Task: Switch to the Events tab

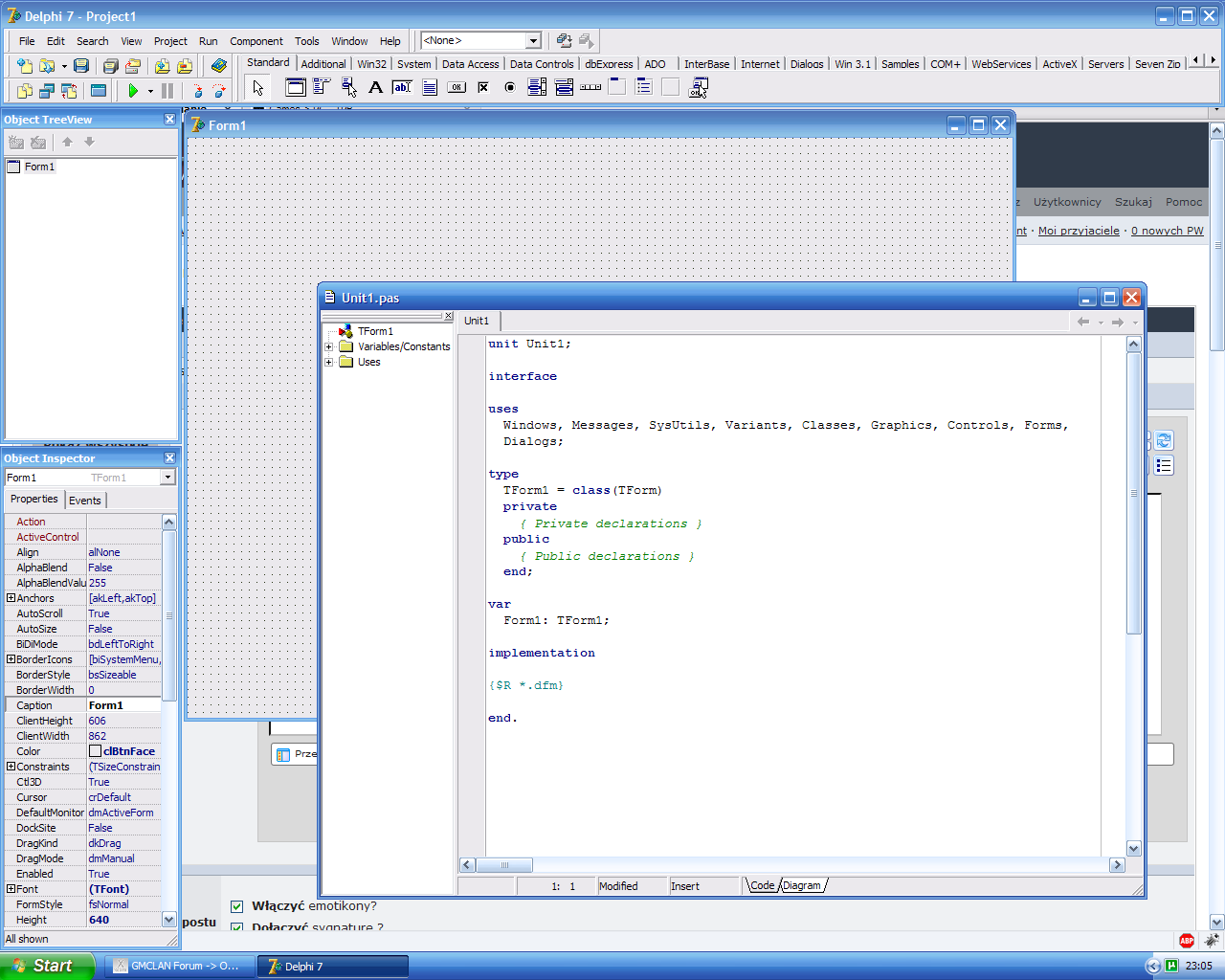Action: click(x=84, y=501)
